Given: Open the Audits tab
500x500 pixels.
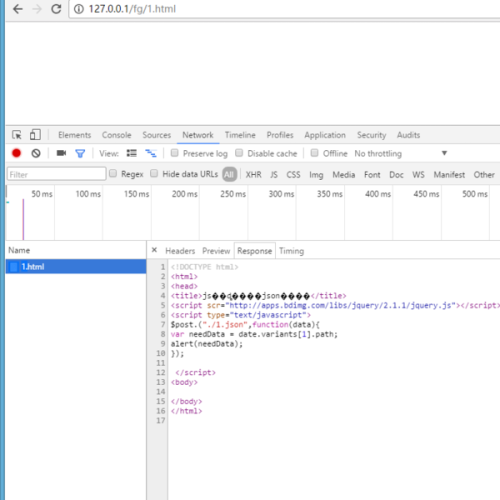Looking at the screenshot, I should 408,135.
